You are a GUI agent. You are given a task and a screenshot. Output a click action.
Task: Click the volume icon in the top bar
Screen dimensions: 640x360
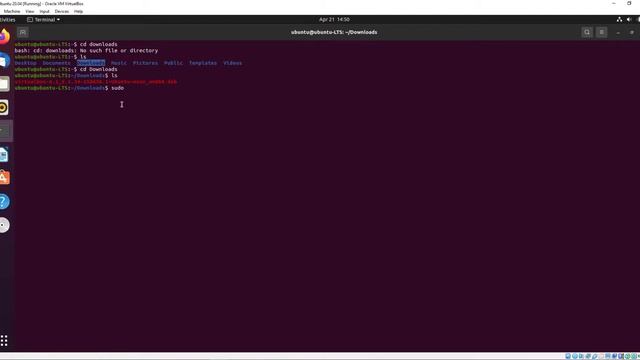629,19
